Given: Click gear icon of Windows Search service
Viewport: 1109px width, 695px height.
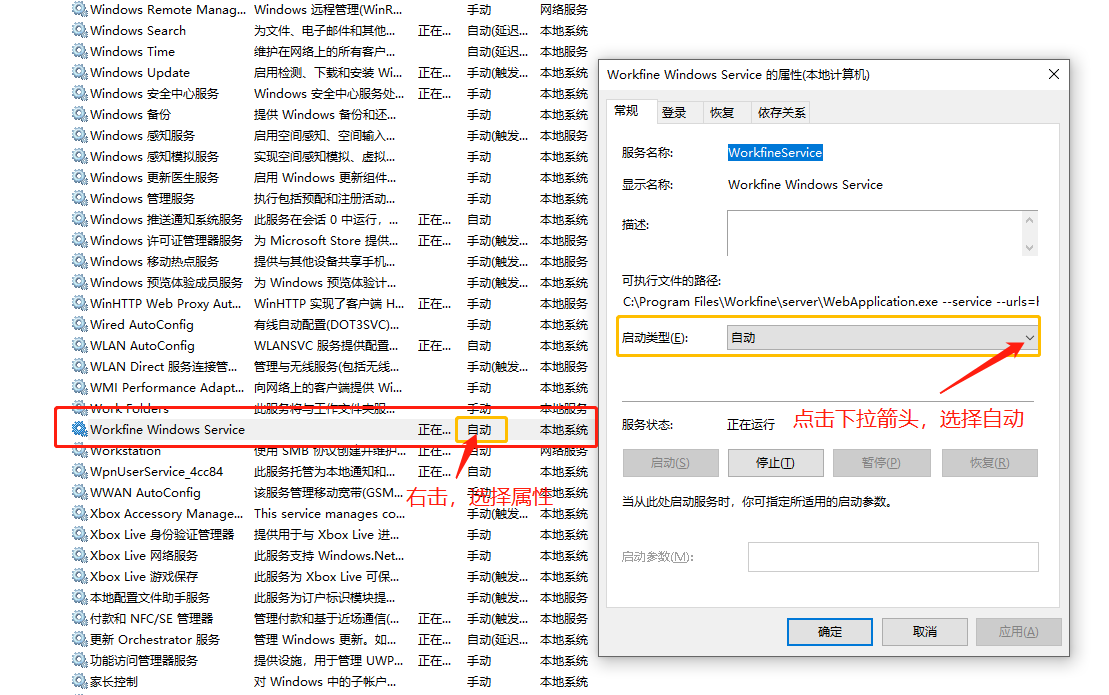Looking at the screenshot, I should tap(79, 30).
